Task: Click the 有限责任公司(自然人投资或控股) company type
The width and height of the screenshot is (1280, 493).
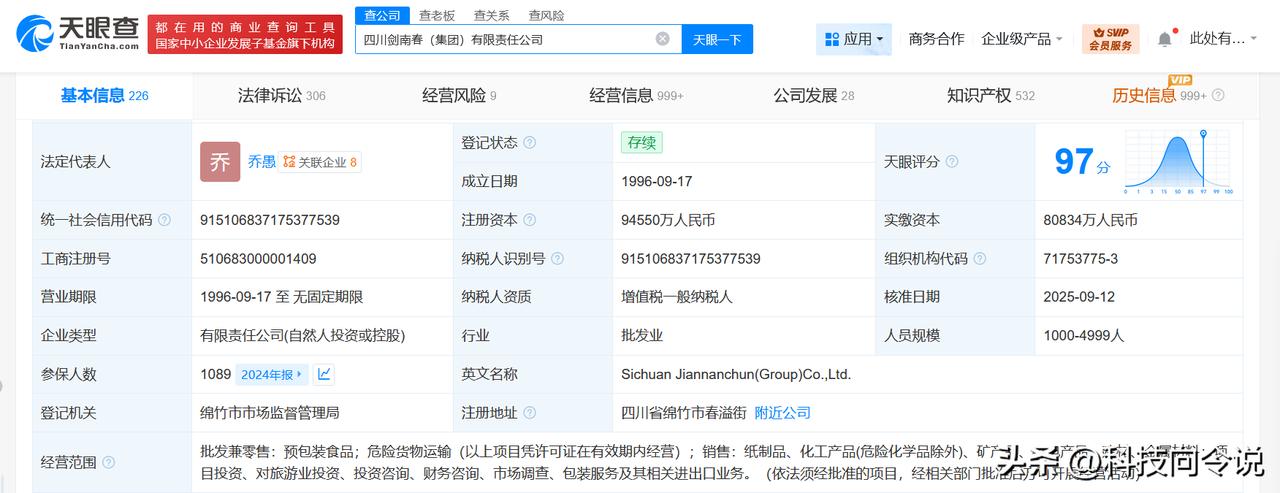Action: point(303,336)
